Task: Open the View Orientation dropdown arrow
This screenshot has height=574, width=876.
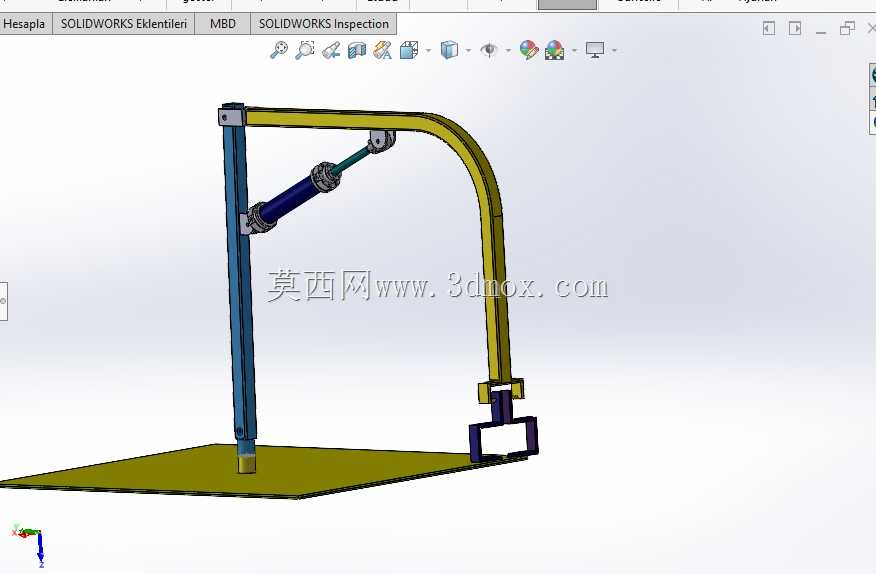Action: [429, 50]
